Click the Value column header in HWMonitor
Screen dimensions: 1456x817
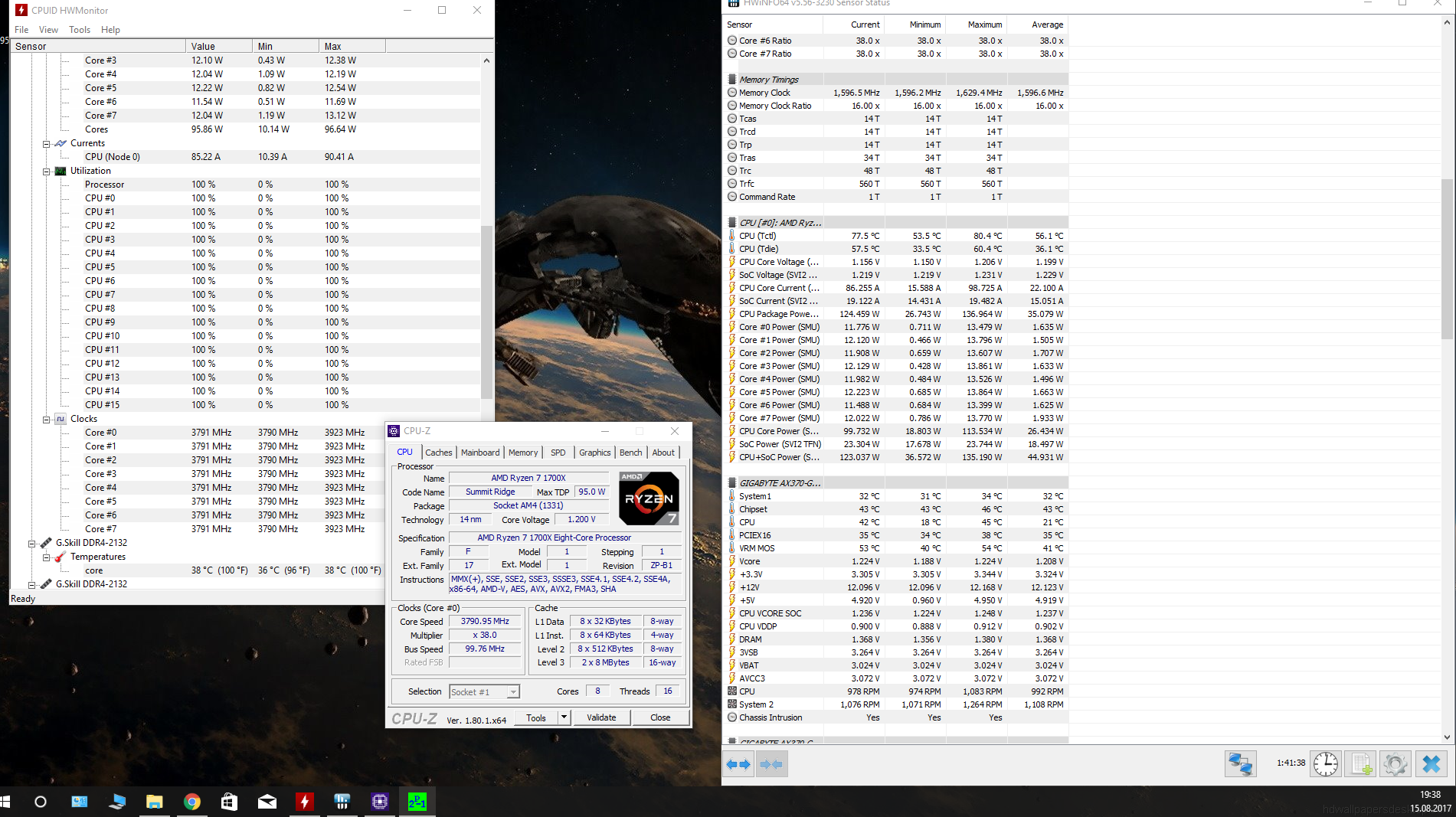coord(219,47)
